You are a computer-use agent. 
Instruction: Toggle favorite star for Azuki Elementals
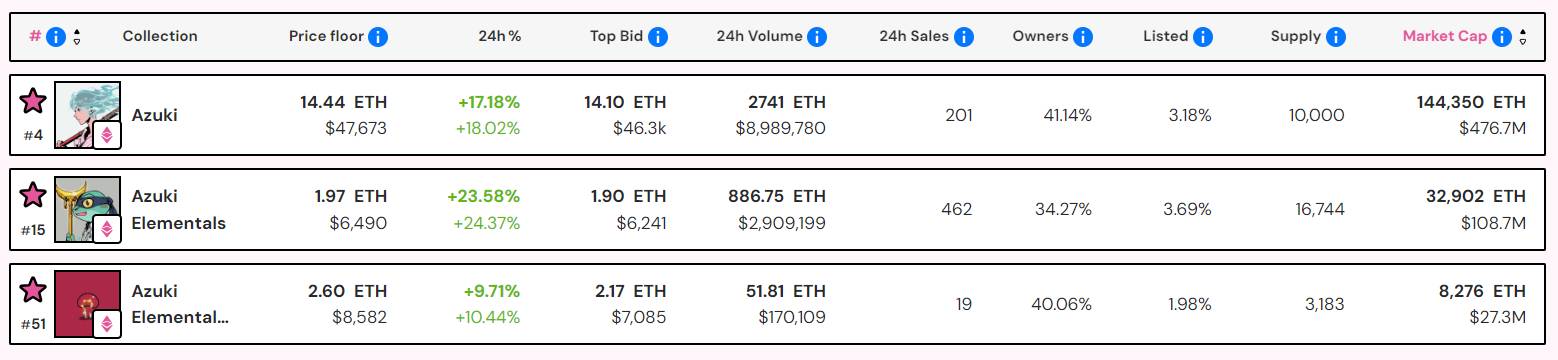point(33,196)
